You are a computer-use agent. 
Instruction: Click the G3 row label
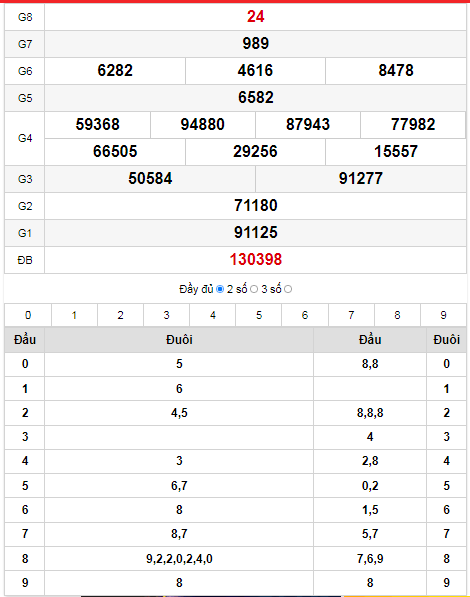pyautogui.click(x=25, y=179)
